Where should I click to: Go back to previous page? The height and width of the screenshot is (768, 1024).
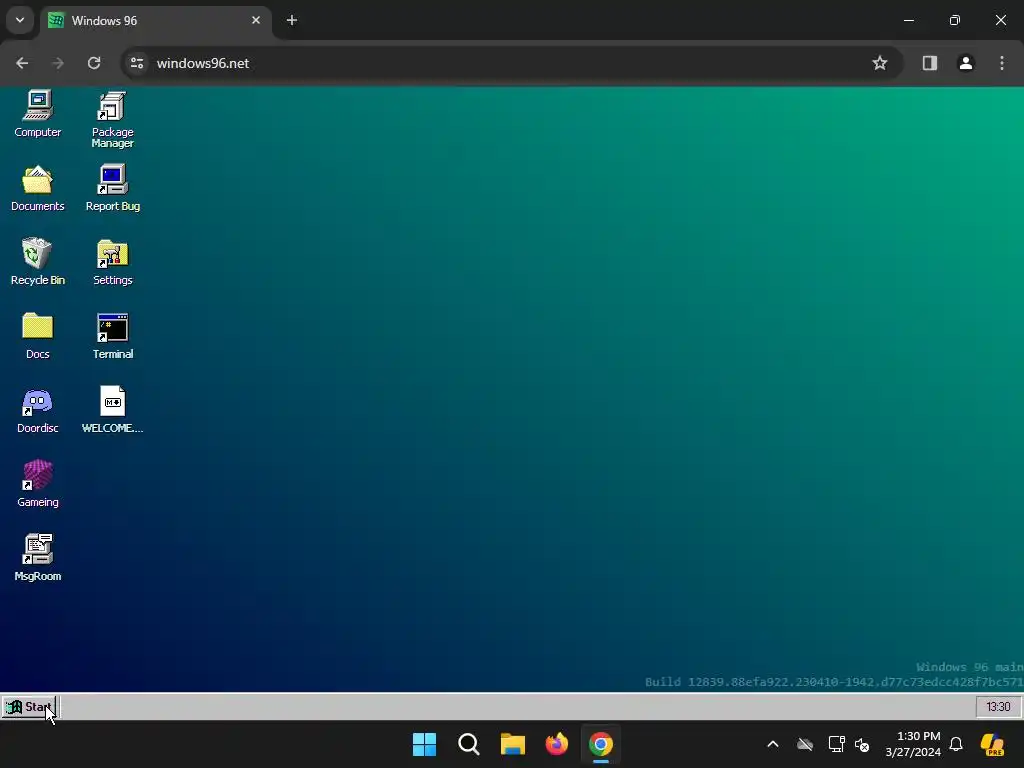[22, 63]
